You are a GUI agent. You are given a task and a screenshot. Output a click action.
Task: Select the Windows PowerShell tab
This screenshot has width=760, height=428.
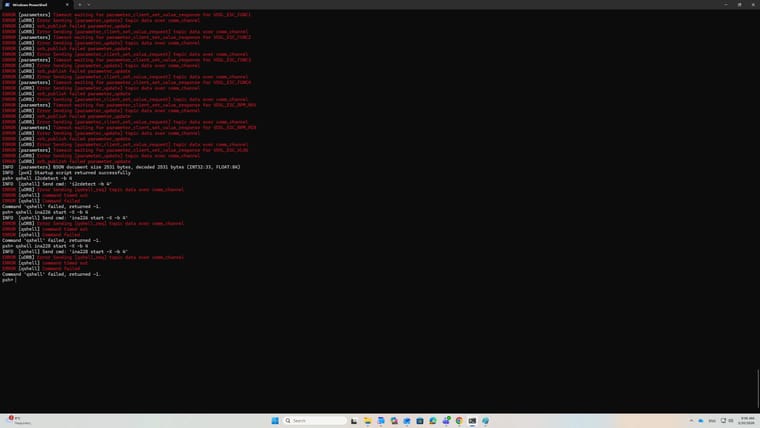[x=30, y=4]
